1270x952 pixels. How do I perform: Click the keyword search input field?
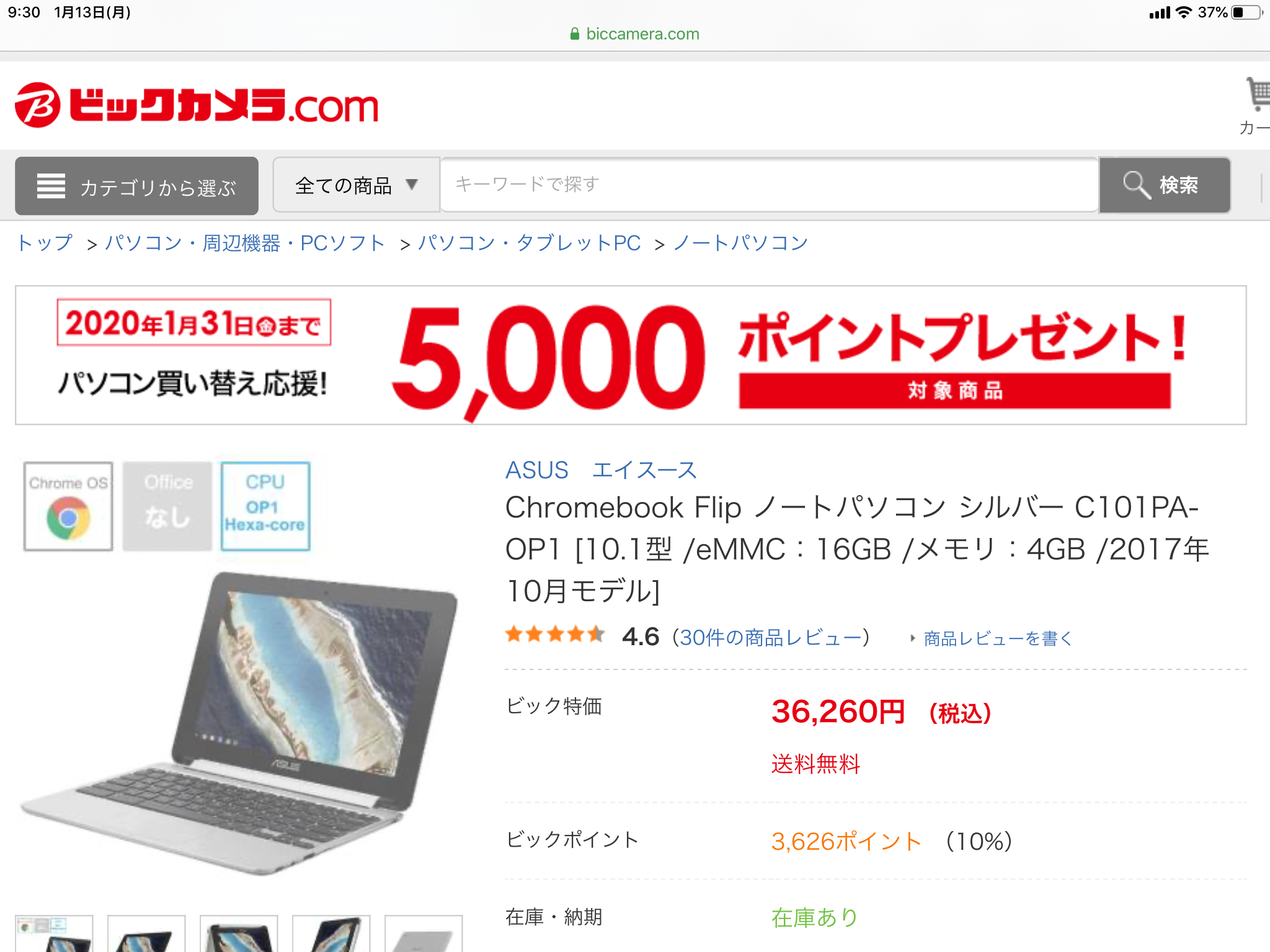(769, 185)
